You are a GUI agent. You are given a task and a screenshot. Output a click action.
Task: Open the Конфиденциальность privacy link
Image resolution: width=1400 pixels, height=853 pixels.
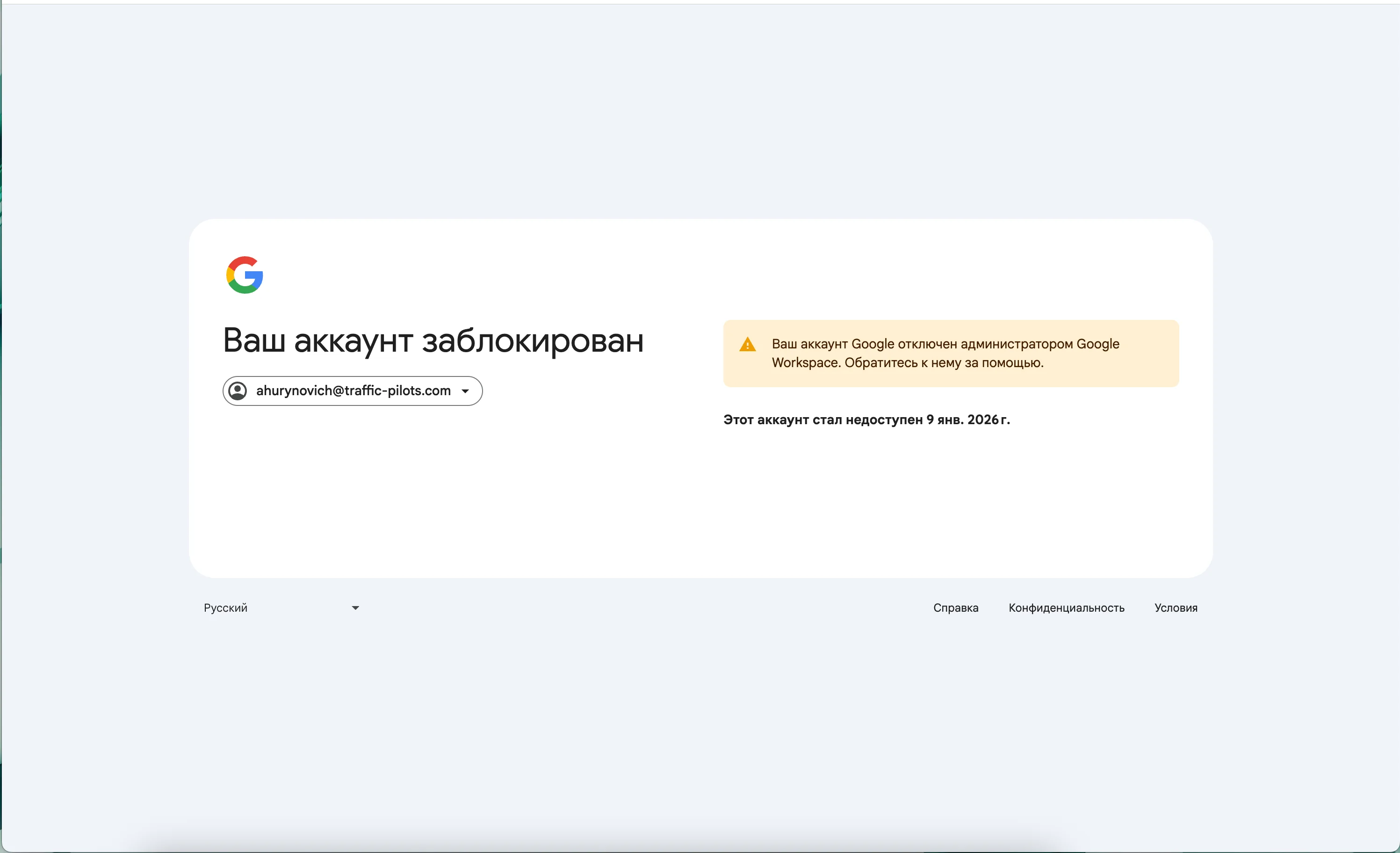(x=1066, y=608)
